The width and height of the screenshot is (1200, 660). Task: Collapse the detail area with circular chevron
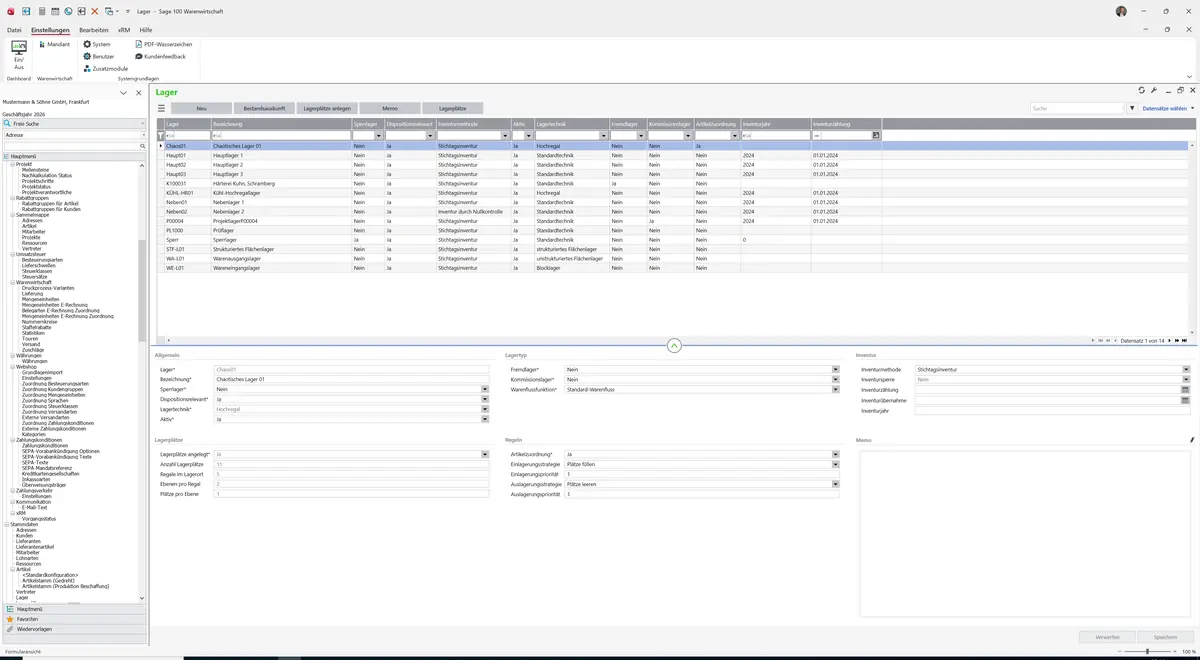tap(674, 345)
